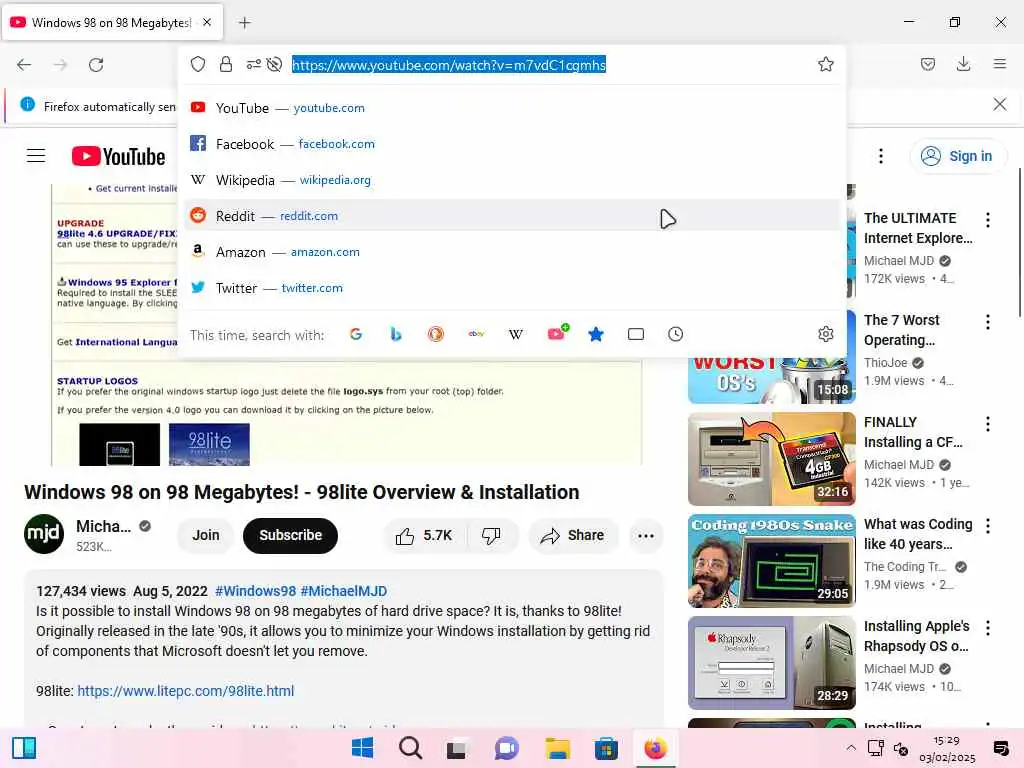Select Facebook suggestion in URL dropdown
Viewport: 1024px width, 768px height.
512,144
